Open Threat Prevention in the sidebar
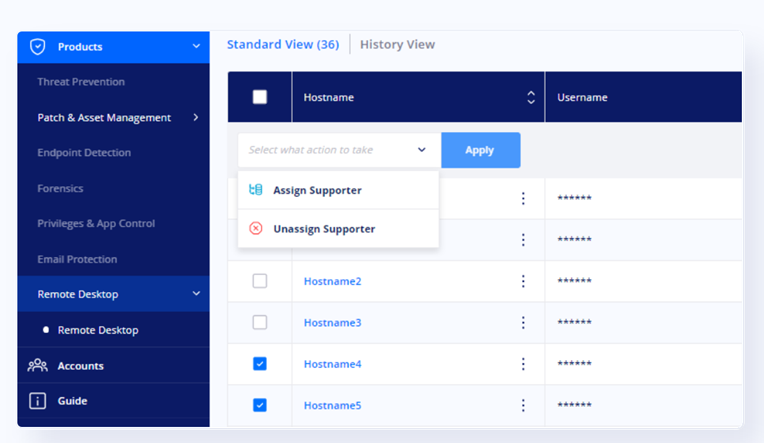The width and height of the screenshot is (764, 443). pyautogui.click(x=81, y=82)
